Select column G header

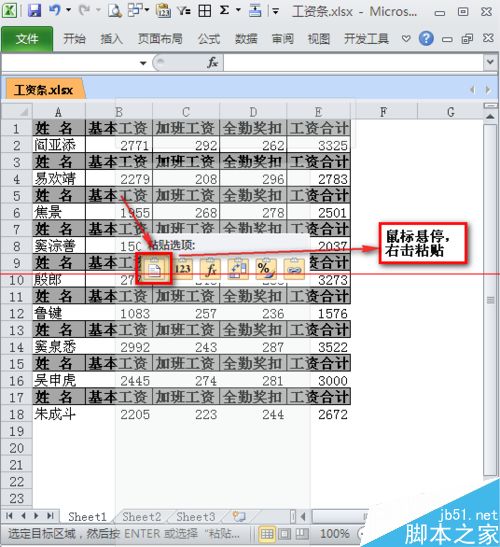pyautogui.click(x=450, y=112)
